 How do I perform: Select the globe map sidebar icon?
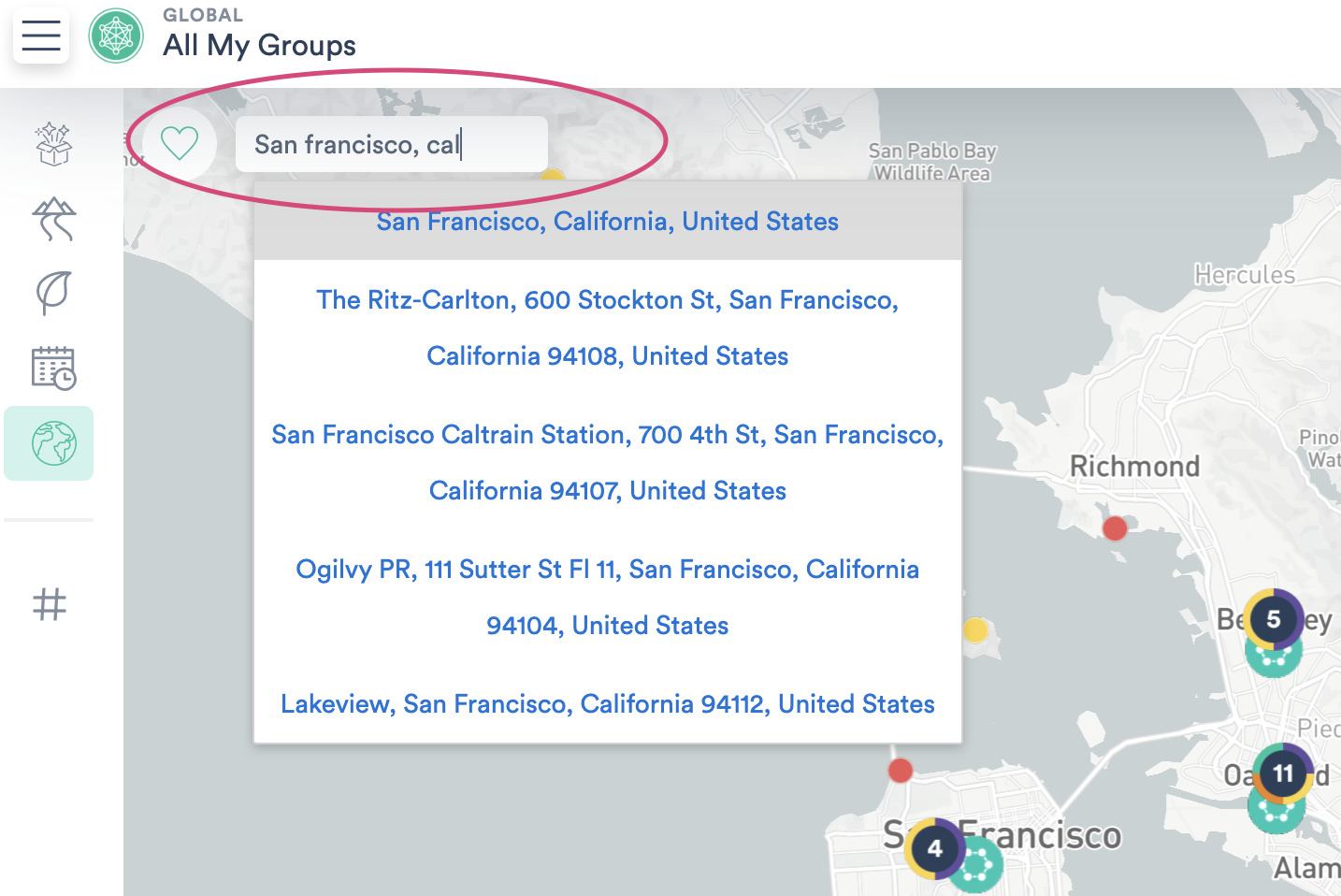click(x=53, y=443)
